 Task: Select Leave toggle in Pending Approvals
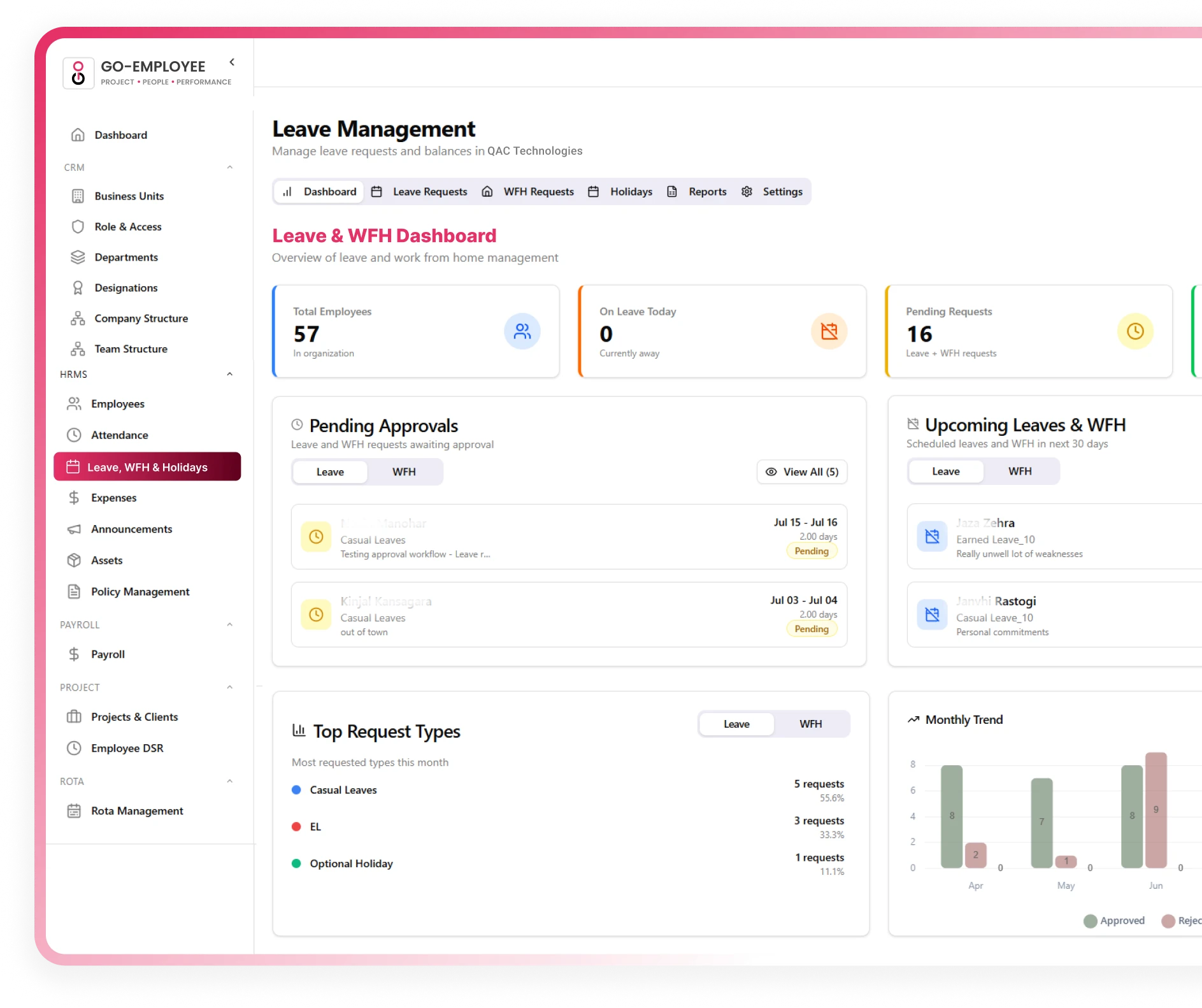click(x=330, y=472)
